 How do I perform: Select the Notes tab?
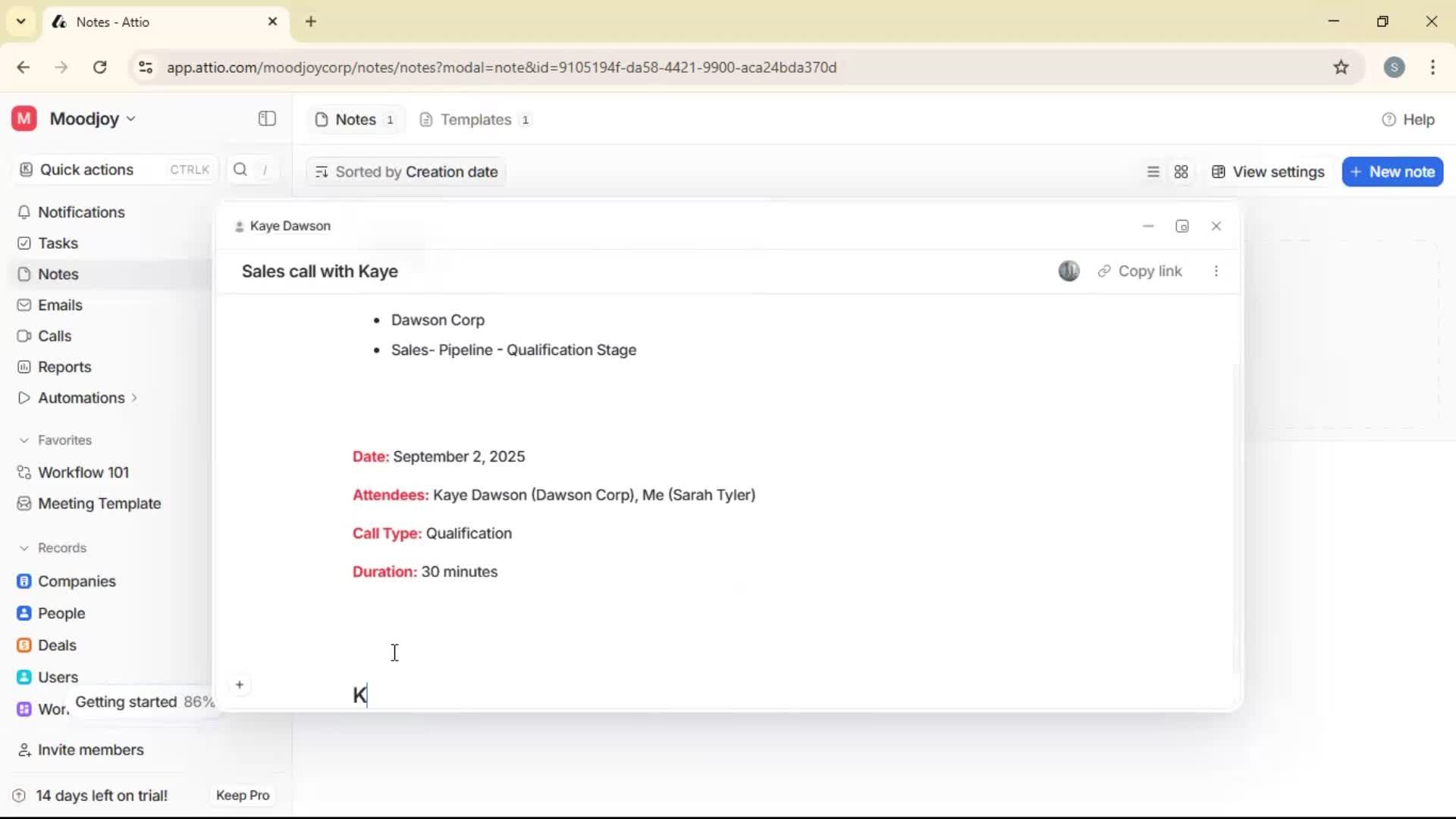[354, 119]
